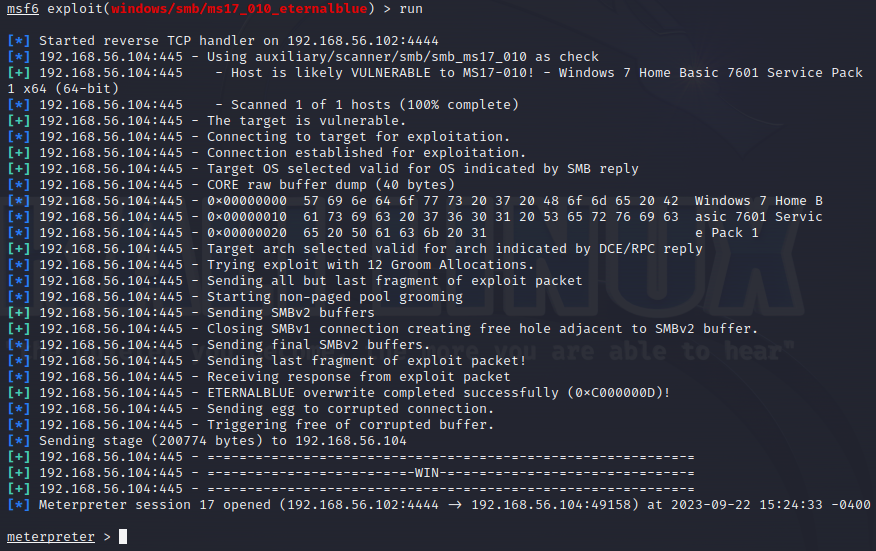Click 'Sending all but last fragment' line

tap(294, 281)
